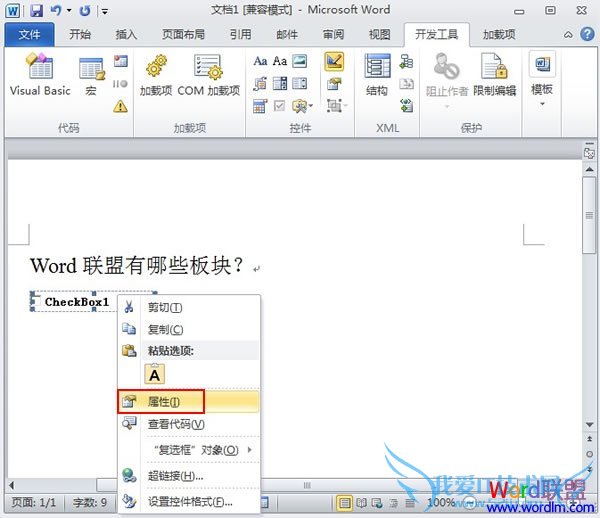Save document from Quick Access Toolbar
This screenshot has height=518, width=600.
coord(36,11)
